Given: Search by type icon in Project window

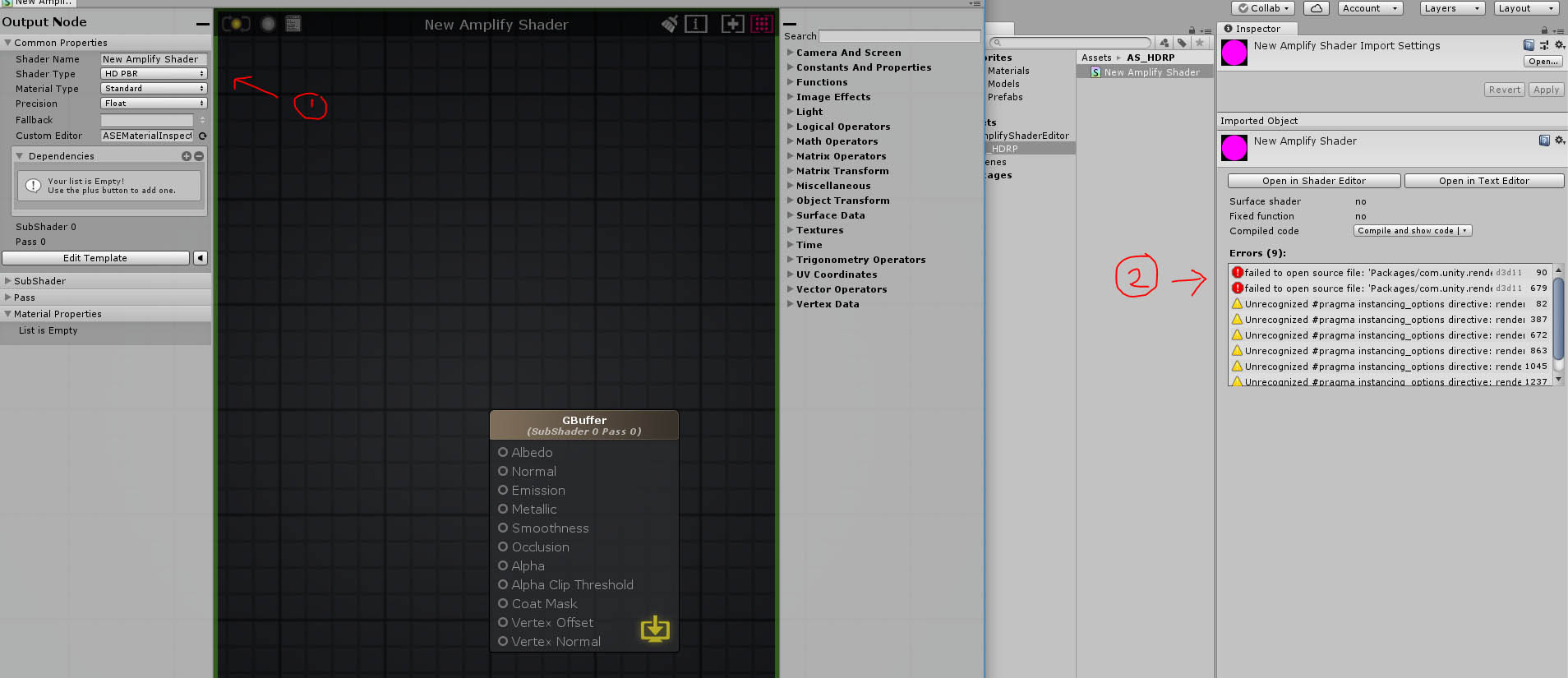Looking at the screenshot, I should [x=1164, y=43].
